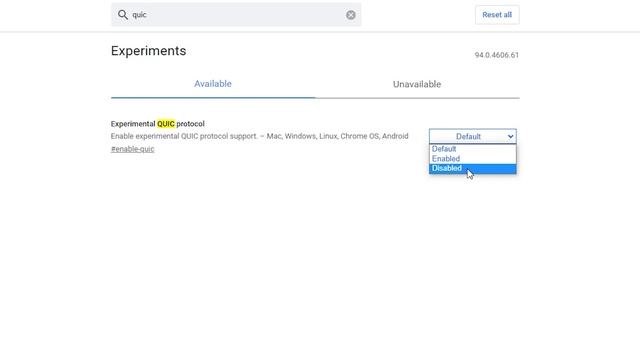Switch to the Unavailable tab
Screen dimensions: 640x360
[x=417, y=84]
